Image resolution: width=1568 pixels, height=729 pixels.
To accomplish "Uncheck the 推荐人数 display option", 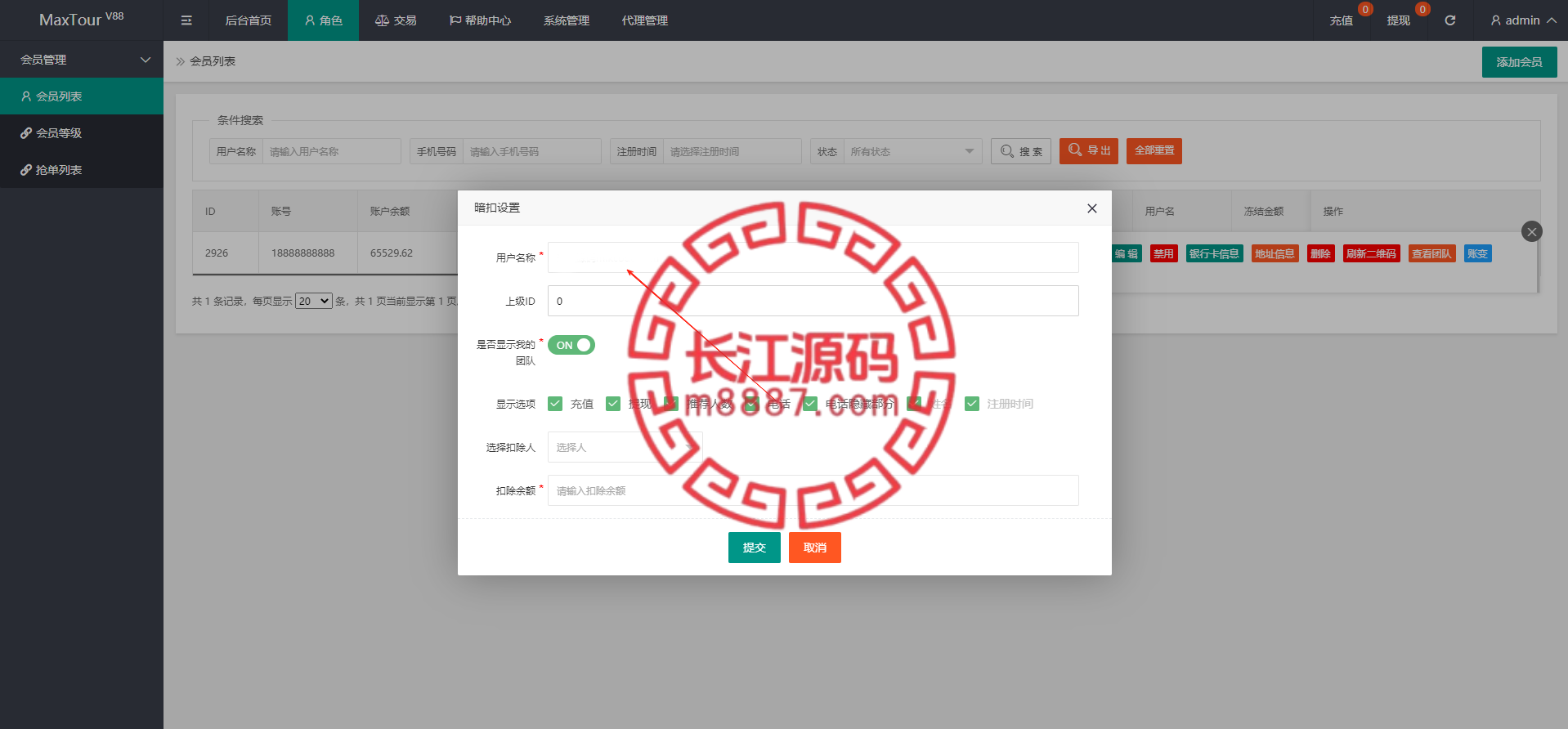I will (671, 404).
